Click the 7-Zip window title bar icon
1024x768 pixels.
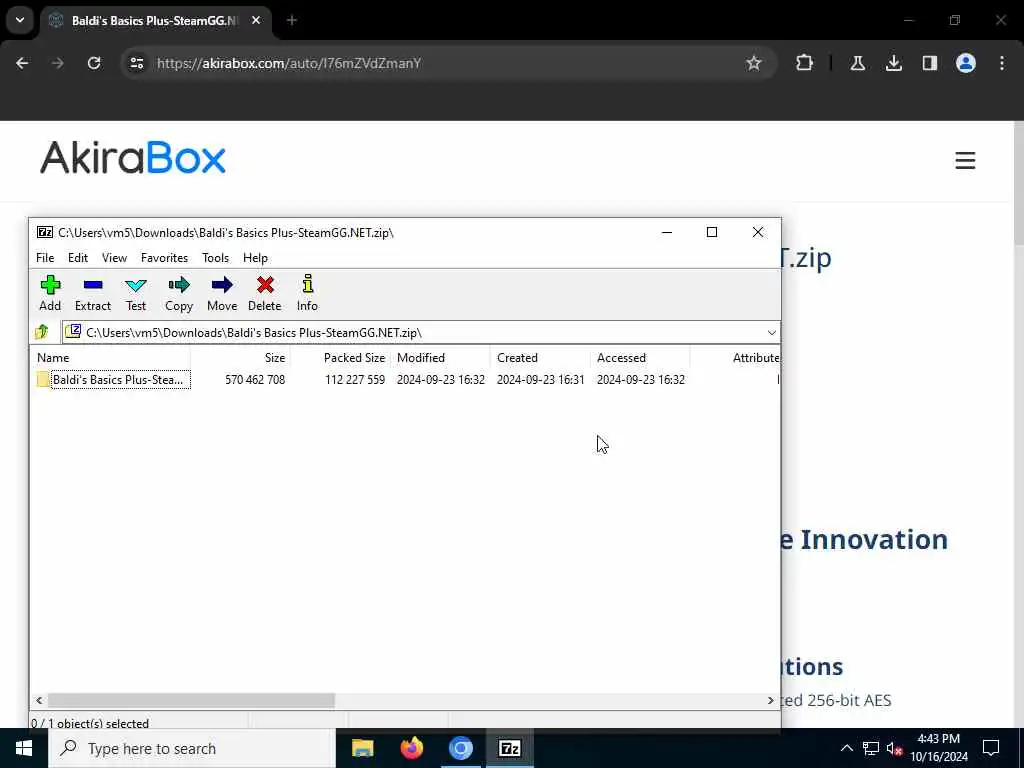click(x=44, y=232)
